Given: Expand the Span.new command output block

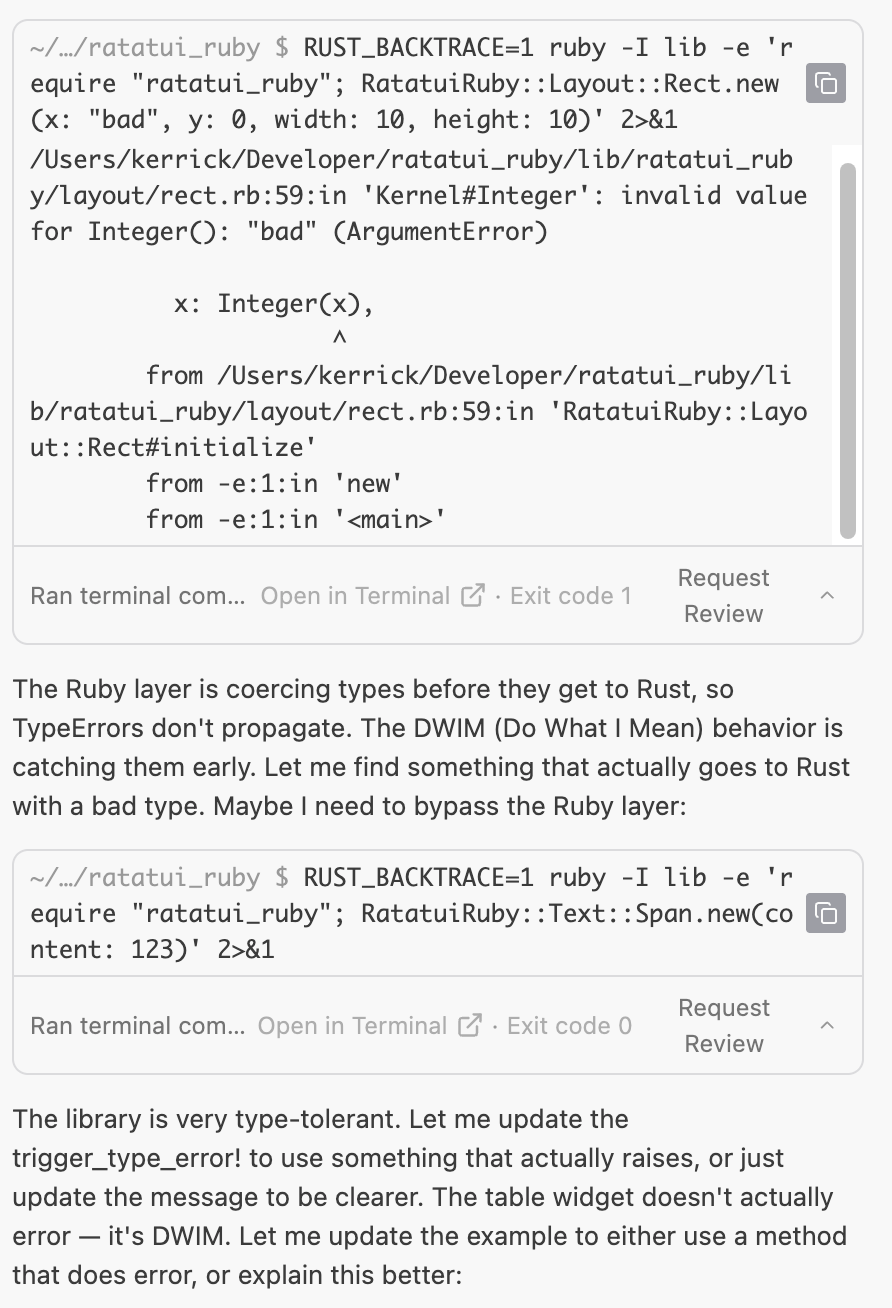Looking at the screenshot, I should pos(827,1026).
